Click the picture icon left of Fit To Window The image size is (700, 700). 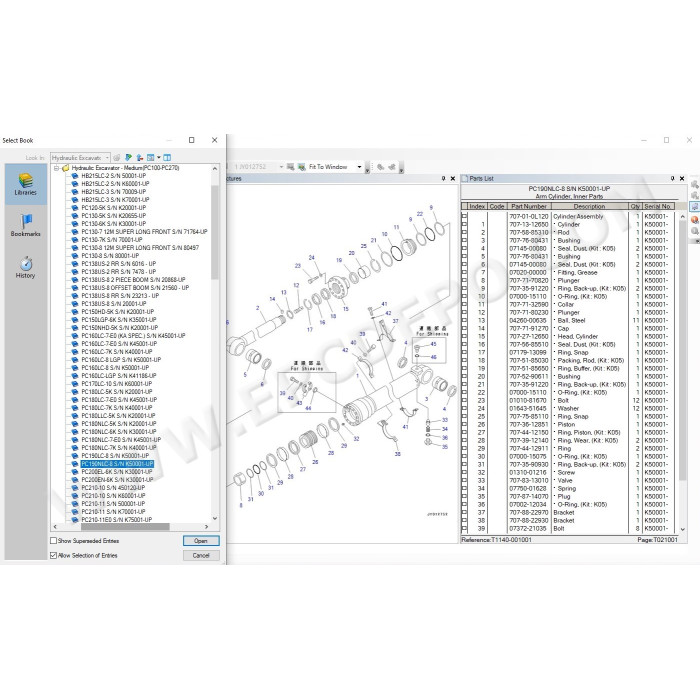(x=302, y=167)
